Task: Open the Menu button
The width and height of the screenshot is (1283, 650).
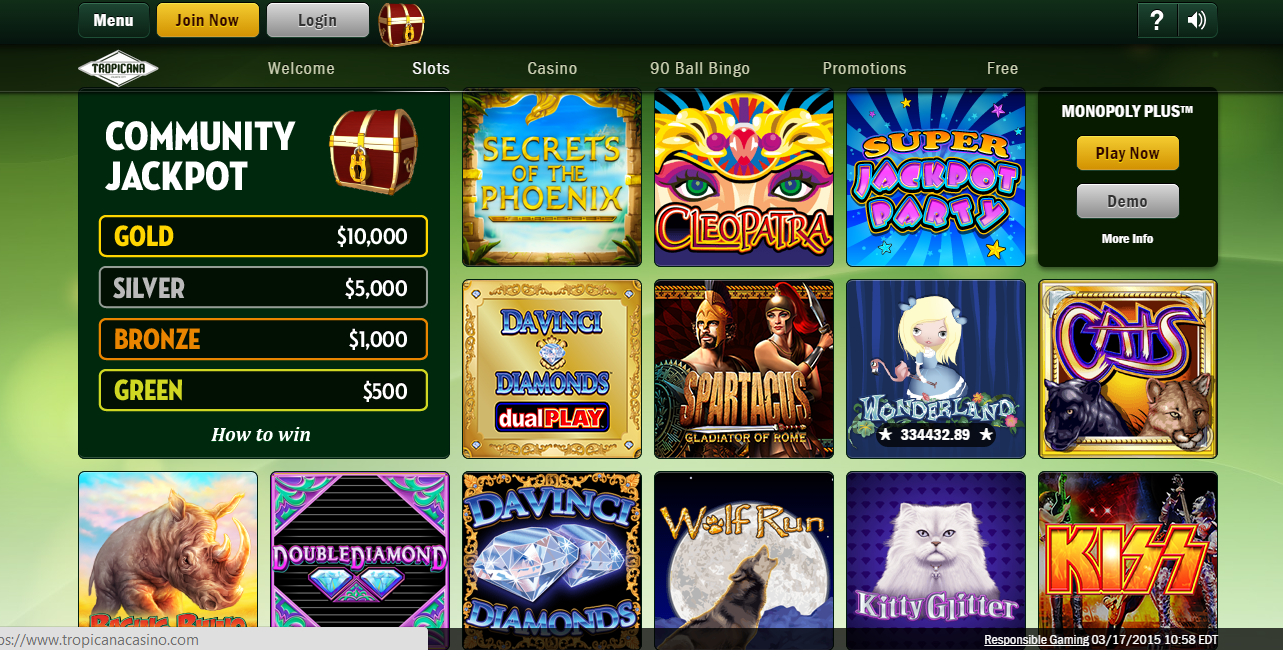Action: coord(114,20)
